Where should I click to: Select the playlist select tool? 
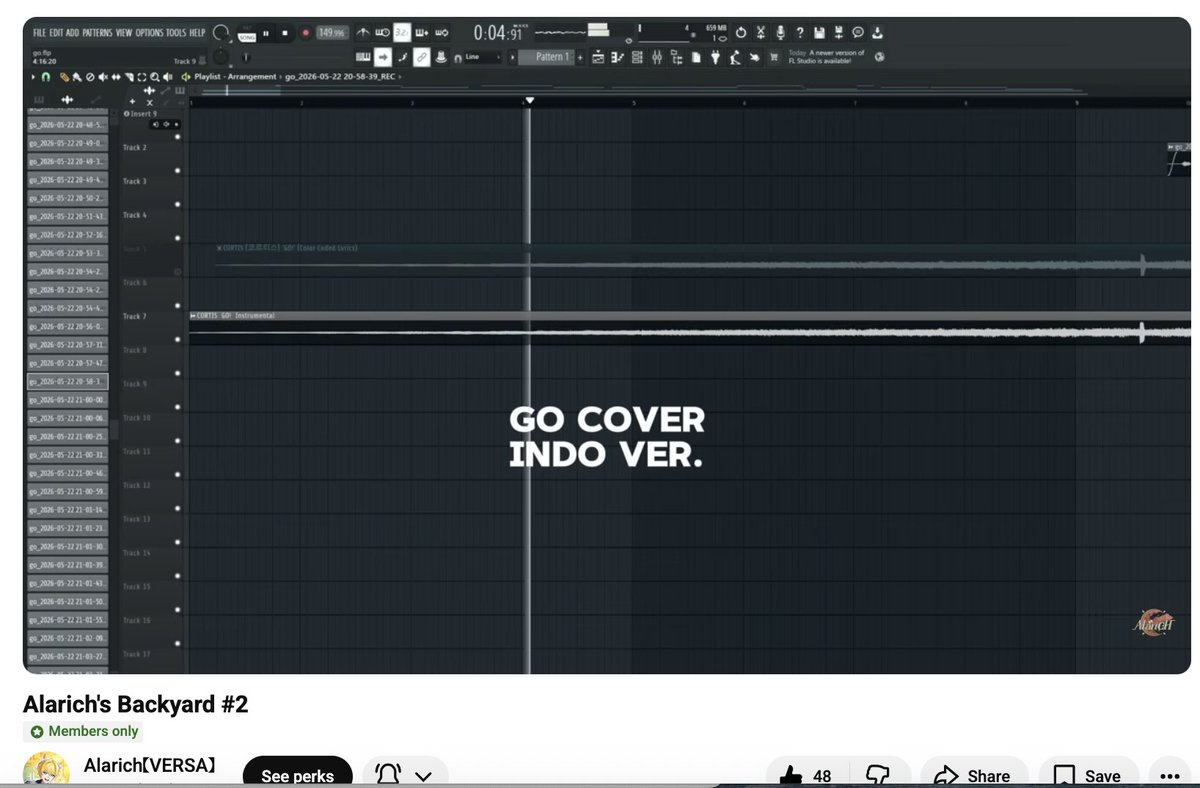[141, 77]
